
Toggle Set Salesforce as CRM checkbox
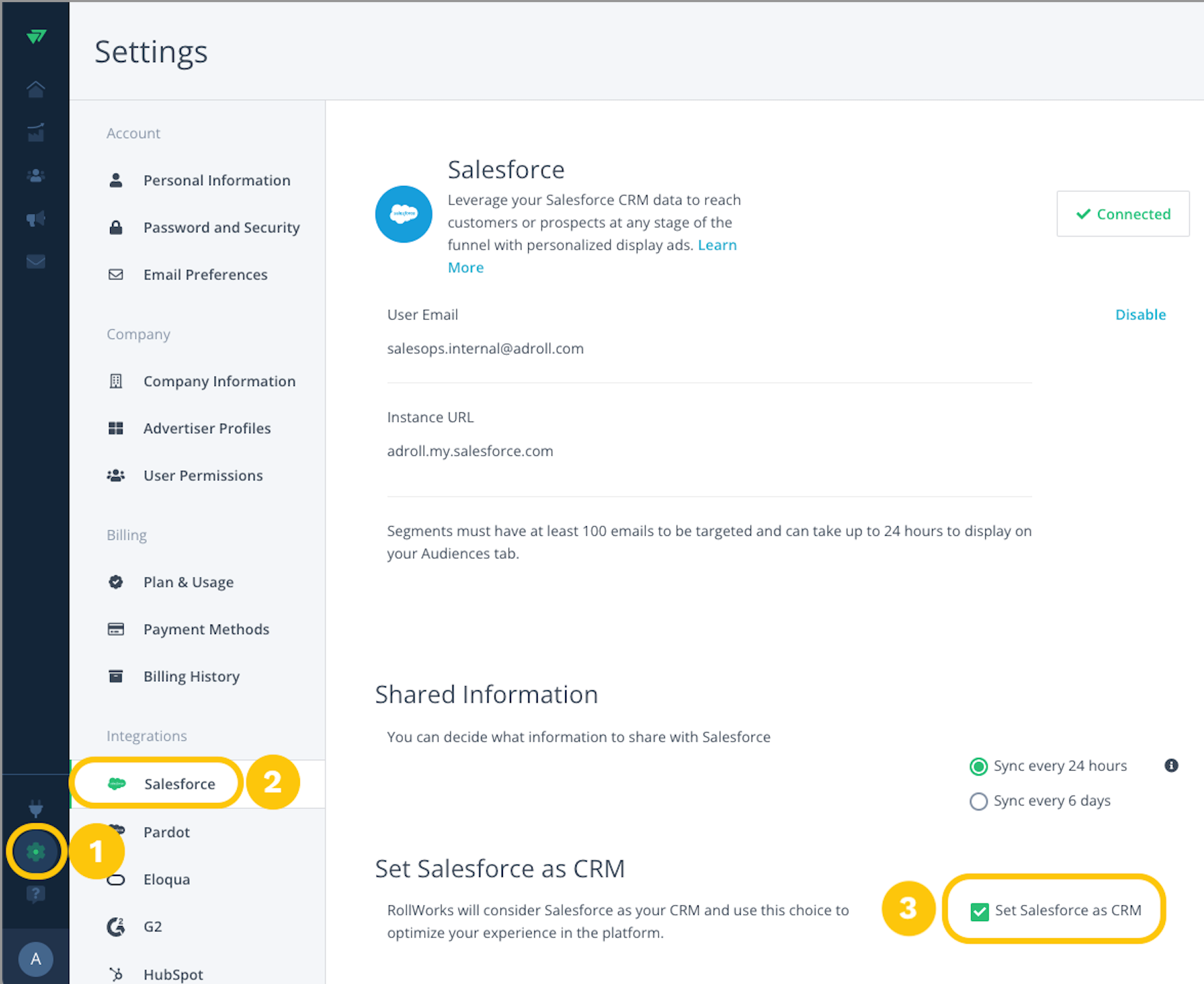click(x=980, y=911)
